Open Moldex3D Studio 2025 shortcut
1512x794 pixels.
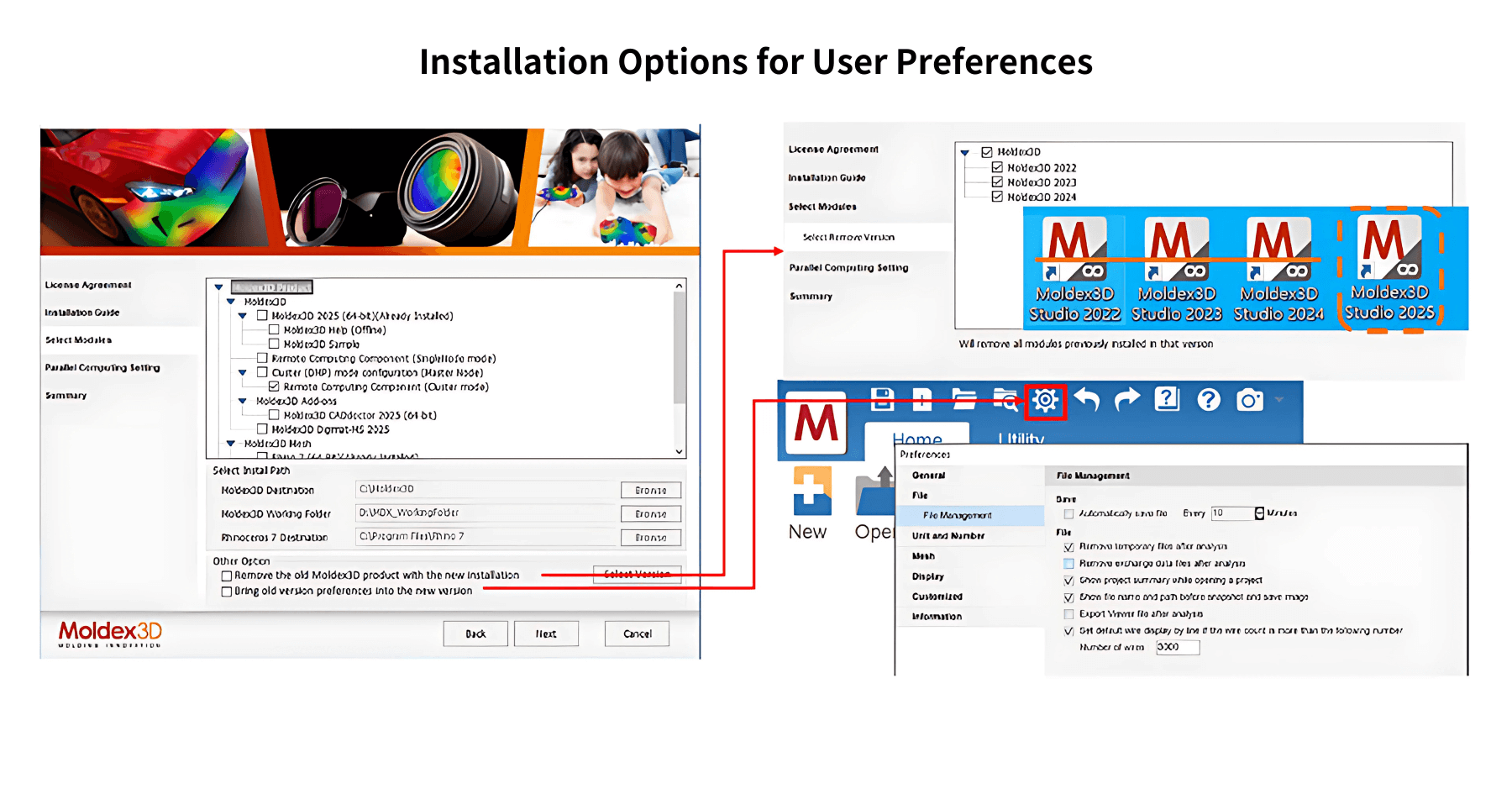(x=1390, y=269)
